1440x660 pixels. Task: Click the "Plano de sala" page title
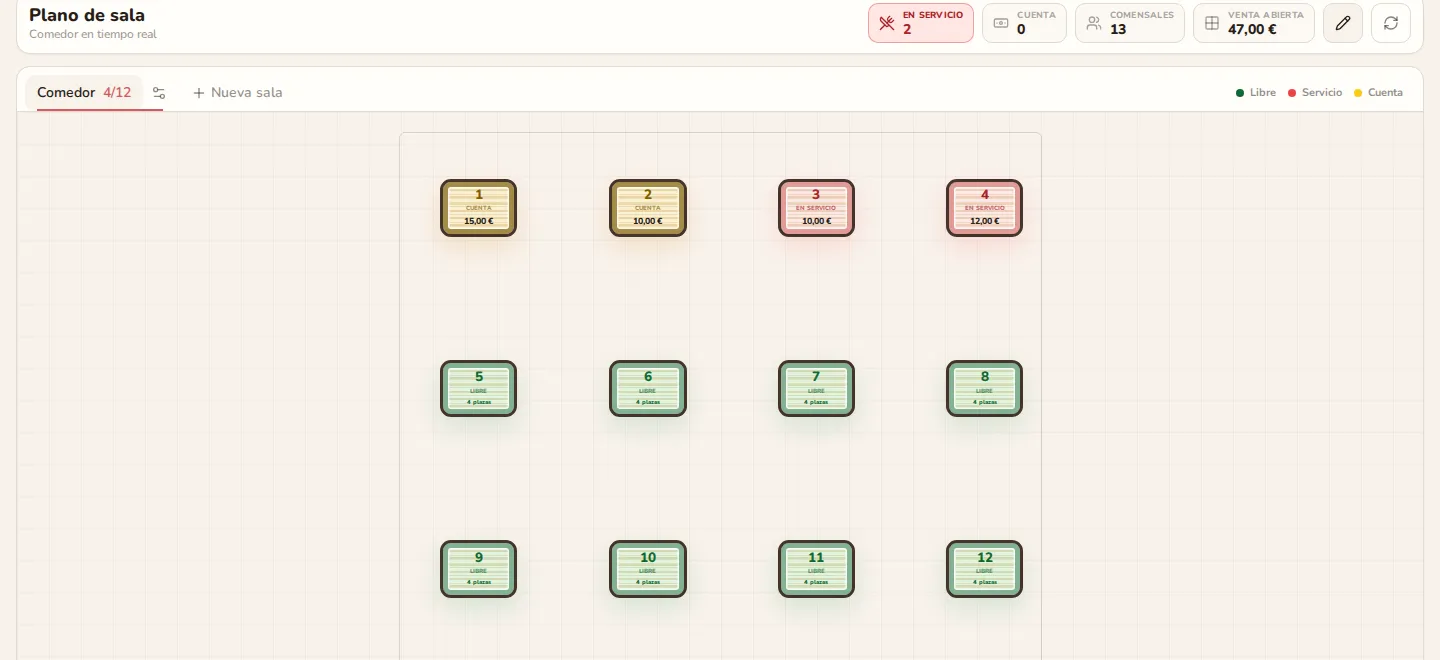tap(87, 15)
